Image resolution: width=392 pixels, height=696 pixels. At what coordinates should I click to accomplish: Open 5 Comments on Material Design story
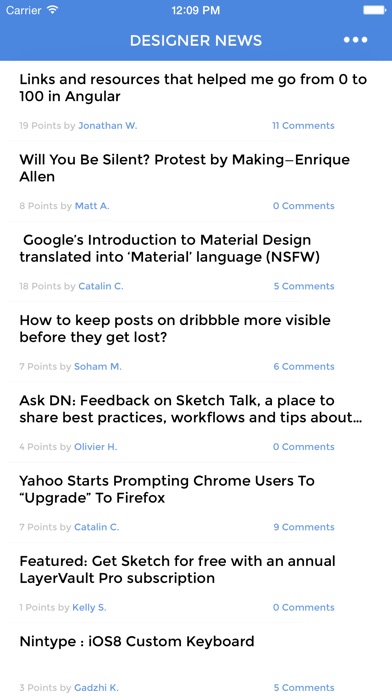pos(304,286)
